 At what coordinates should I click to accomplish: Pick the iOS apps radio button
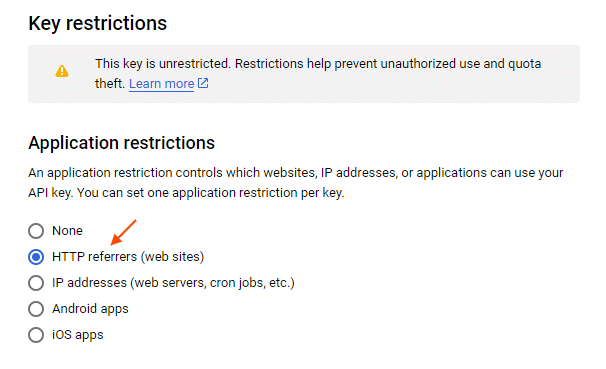36,335
